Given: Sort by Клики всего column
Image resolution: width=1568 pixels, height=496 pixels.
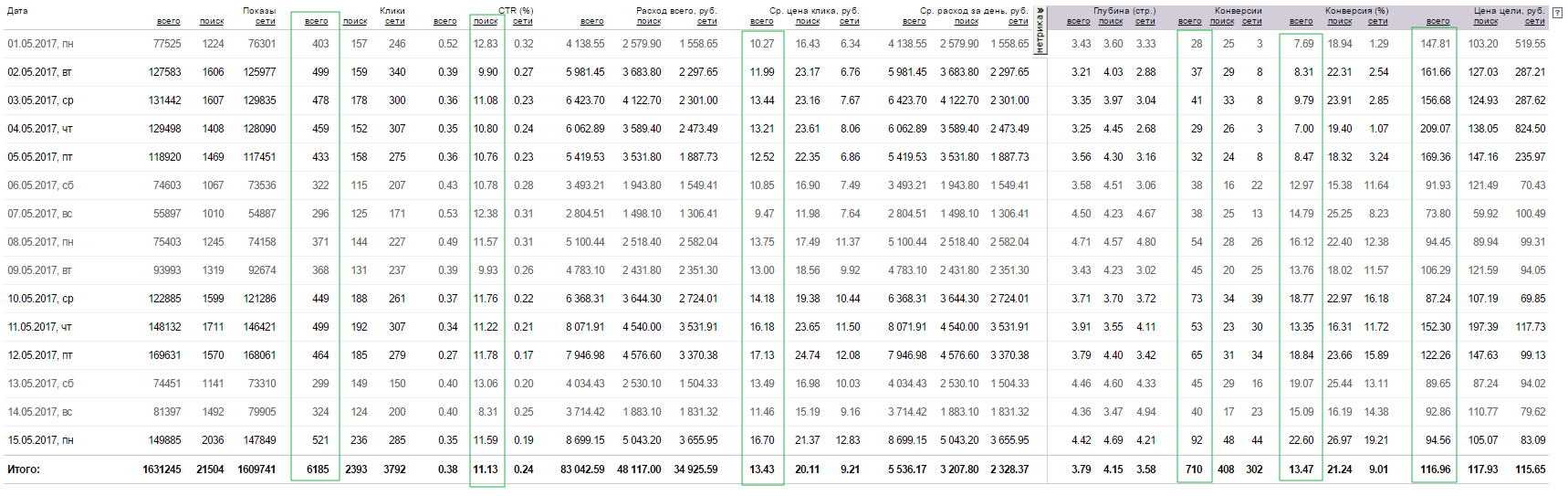Looking at the screenshot, I should pos(317,21).
